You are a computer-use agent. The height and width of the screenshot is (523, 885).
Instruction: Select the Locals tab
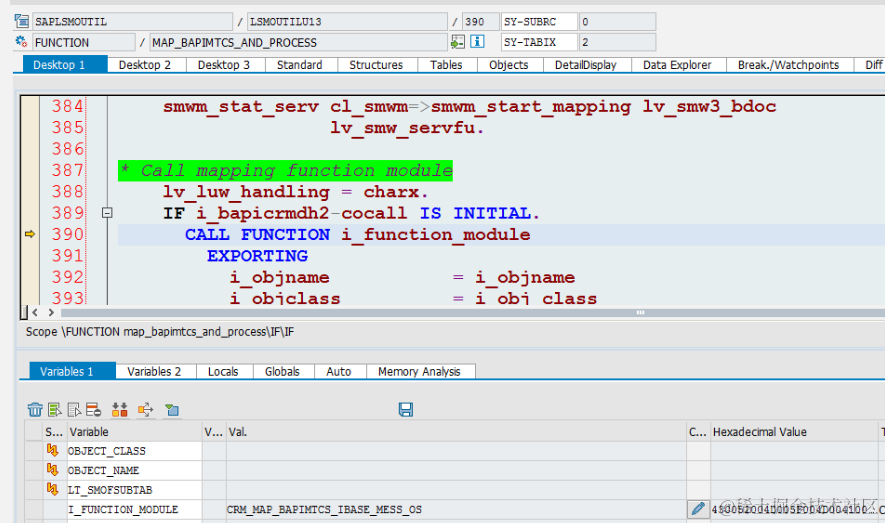223,371
